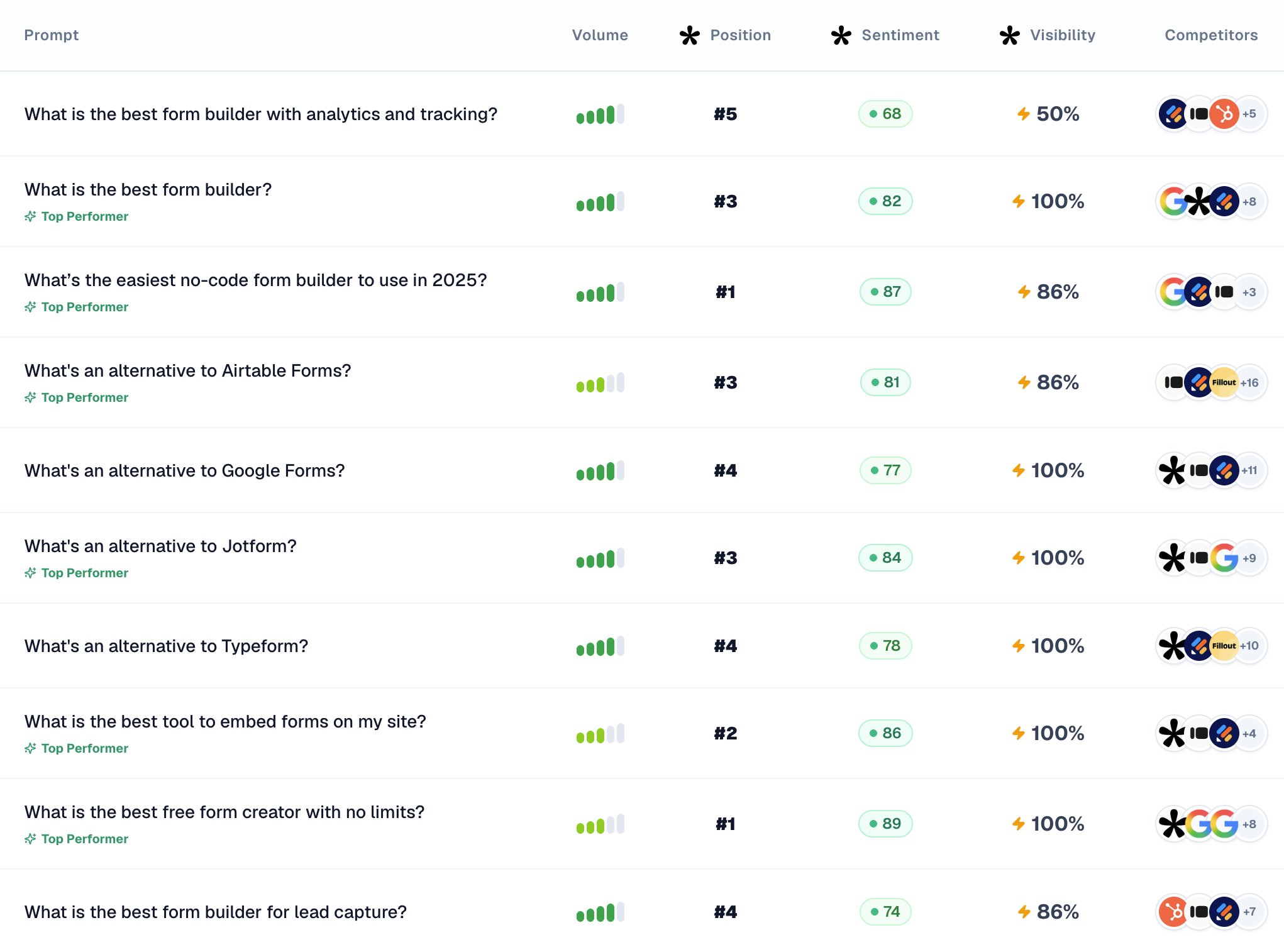Sort by the Competitors column header
The height and width of the screenshot is (952, 1284).
(x=1211, y=35)
